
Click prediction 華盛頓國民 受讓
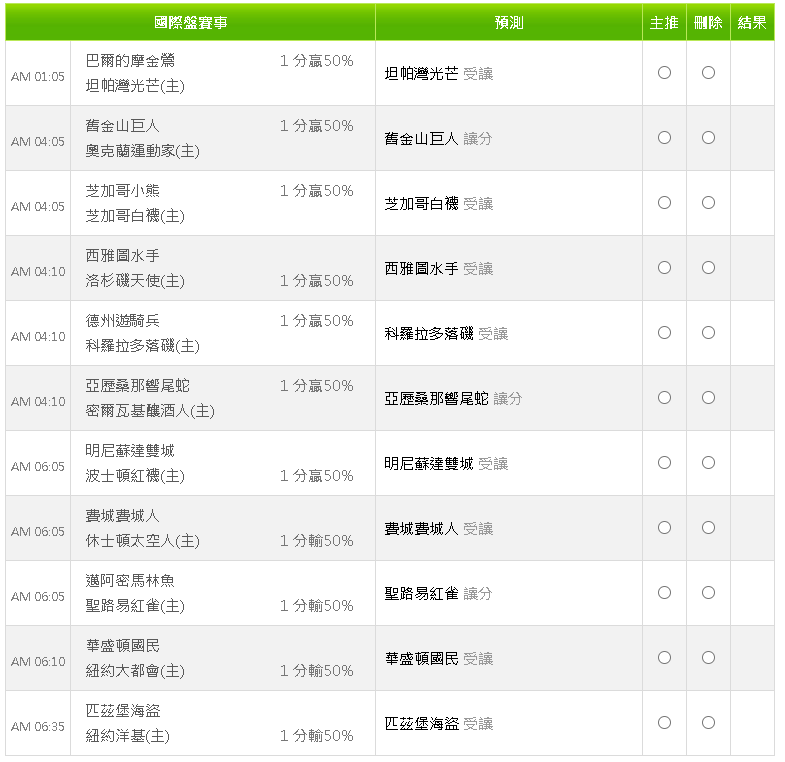(x=439, y=658)
